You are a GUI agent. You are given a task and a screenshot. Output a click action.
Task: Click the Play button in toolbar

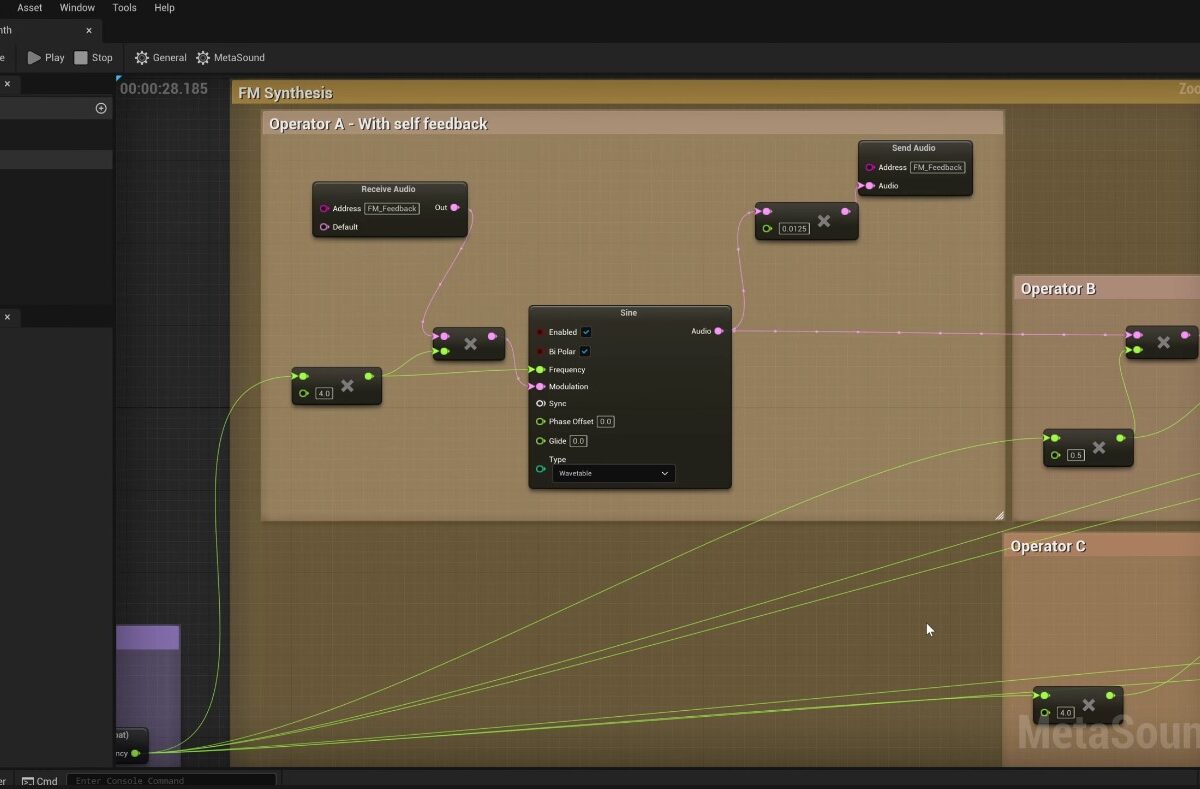46,58
